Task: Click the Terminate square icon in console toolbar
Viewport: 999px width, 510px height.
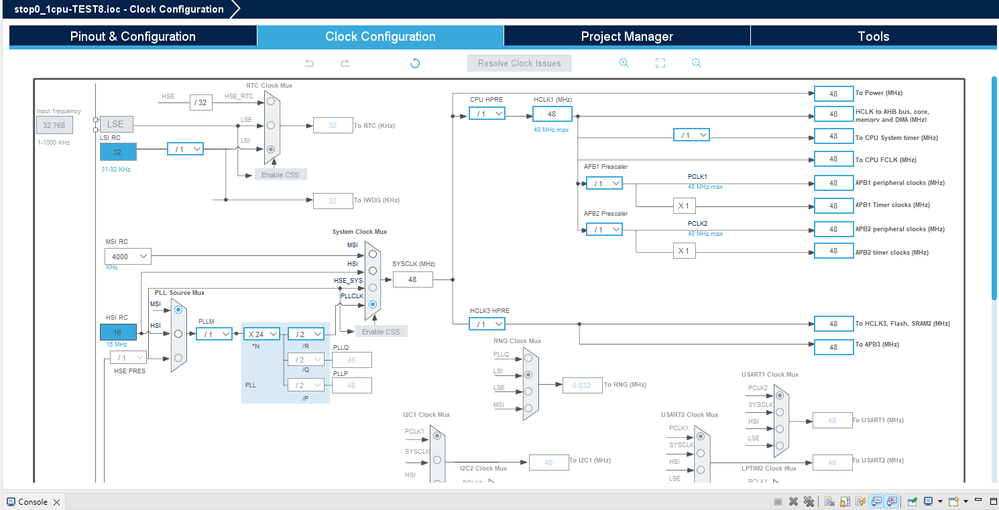Action: (x=778, y=502)
